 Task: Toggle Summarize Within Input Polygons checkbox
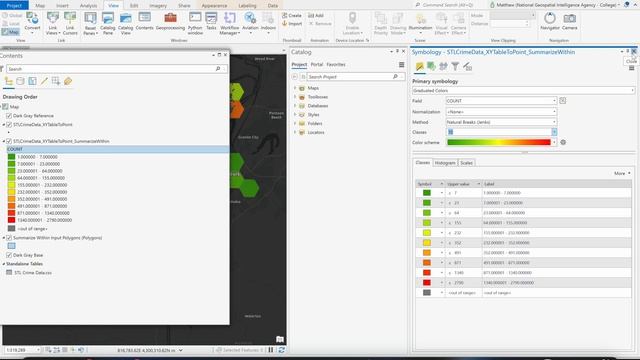(x=9, y=238)
